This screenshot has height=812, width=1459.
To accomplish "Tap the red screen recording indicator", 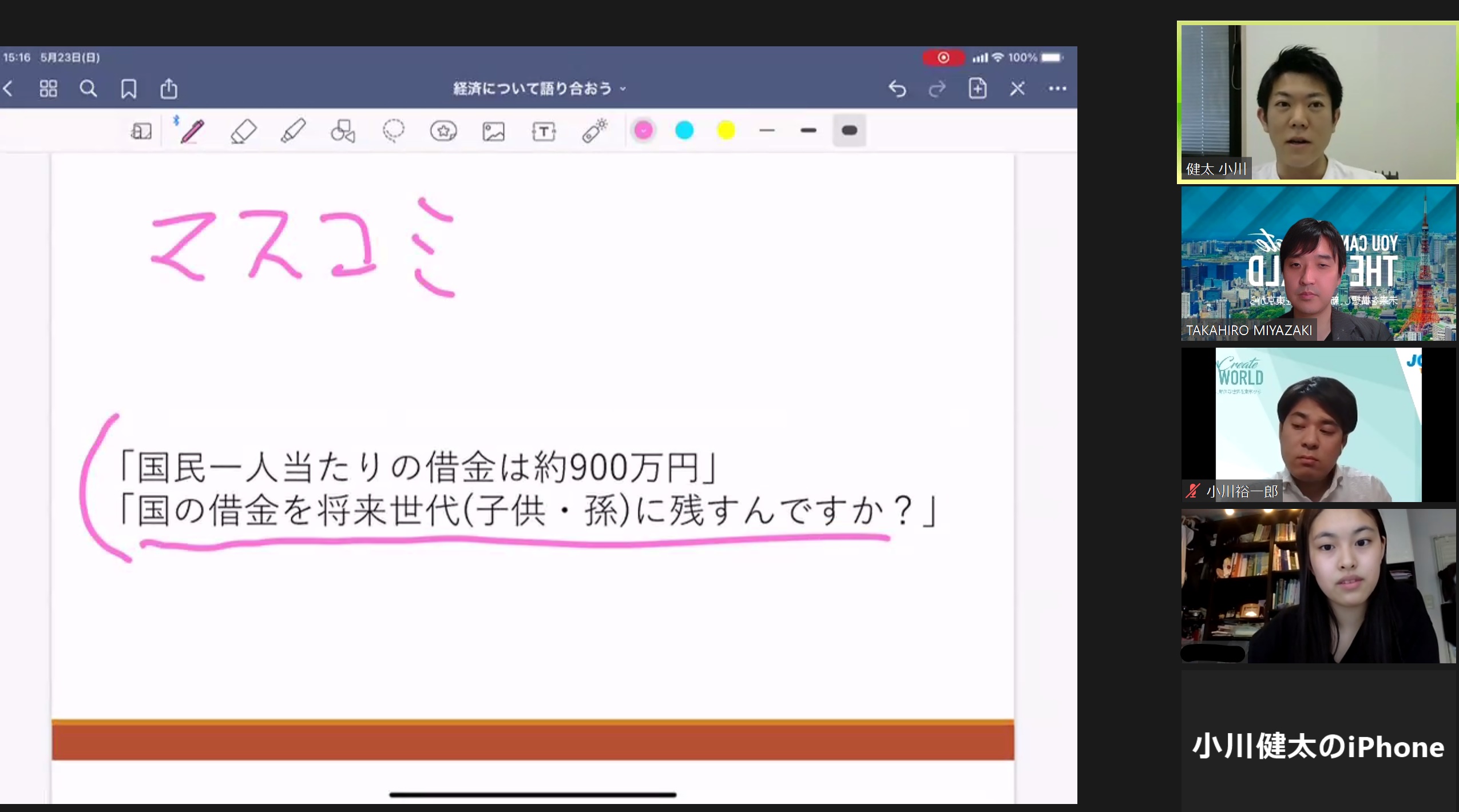I will pos(943,58).
